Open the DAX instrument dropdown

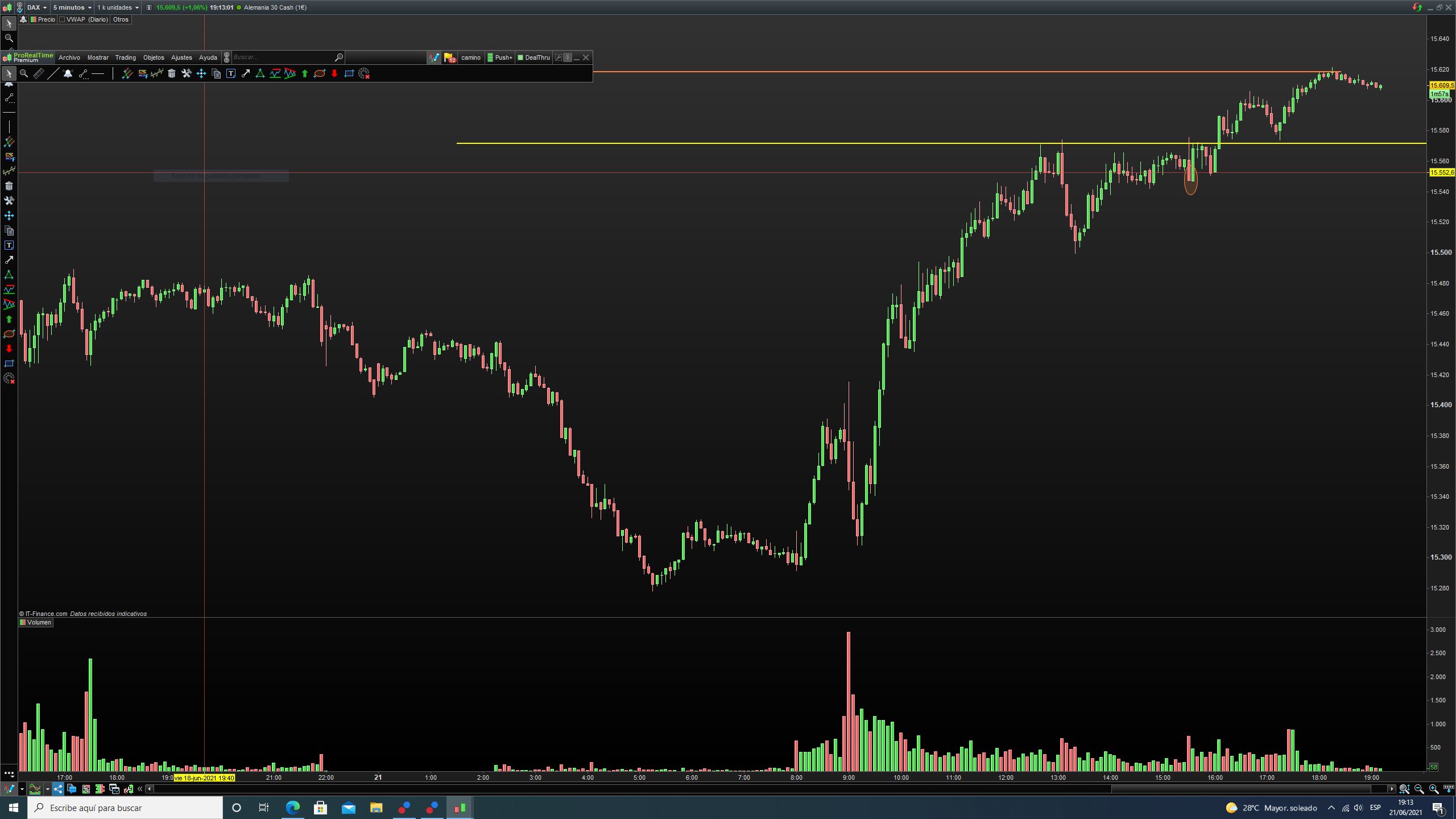37,7
